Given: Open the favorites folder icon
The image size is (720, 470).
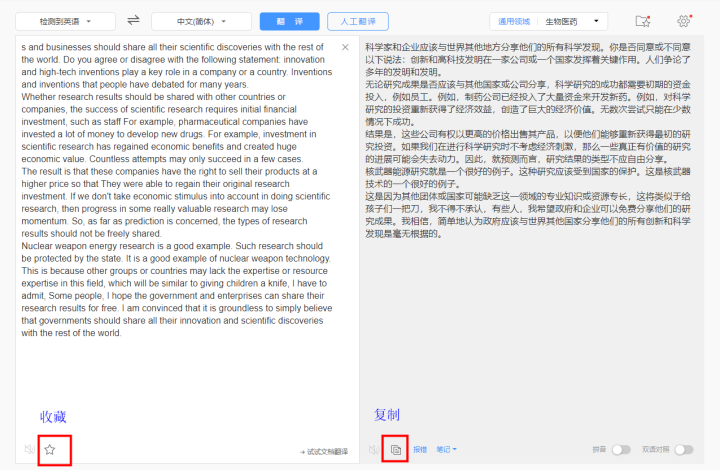Looking at the screenshot, I should [643, 21].
